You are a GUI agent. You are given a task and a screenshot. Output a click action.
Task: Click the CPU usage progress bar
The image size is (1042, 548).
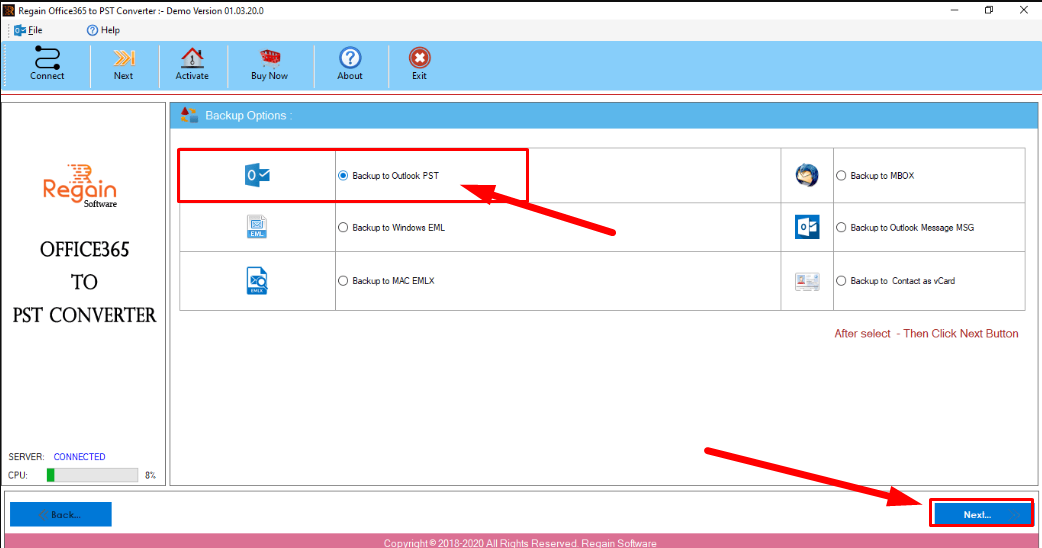(x=92, y=475)
